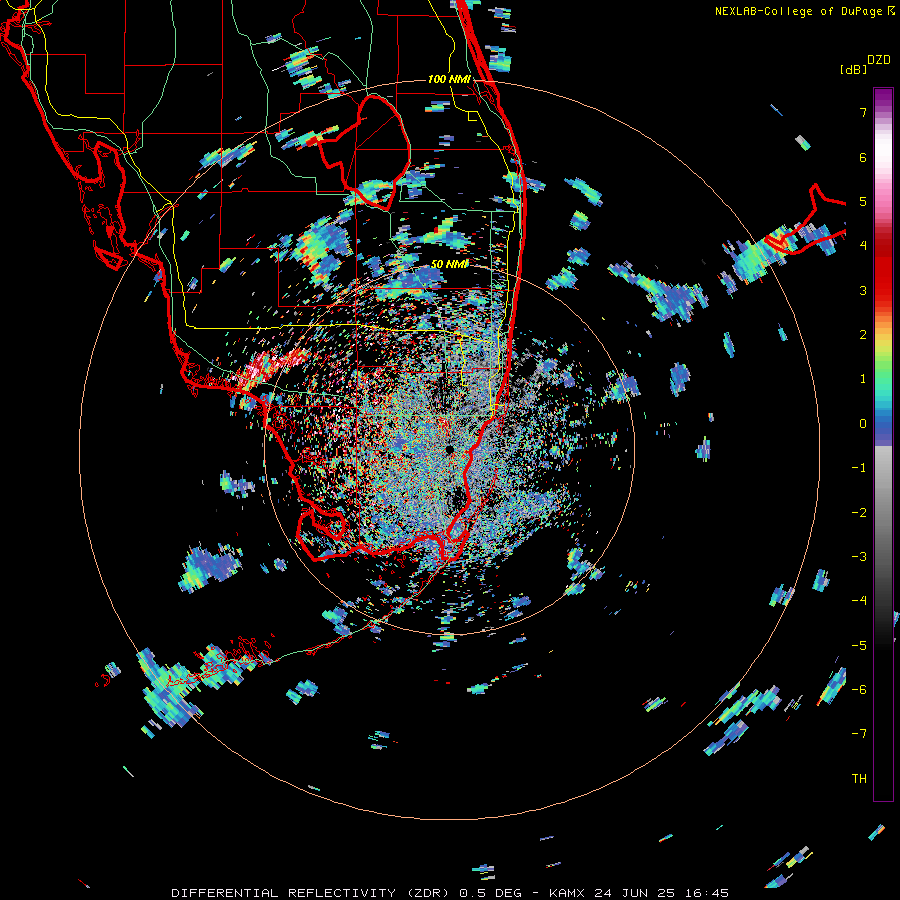Click the 2 value on the dB scale
900x900 pixels.
click(863, 335)
